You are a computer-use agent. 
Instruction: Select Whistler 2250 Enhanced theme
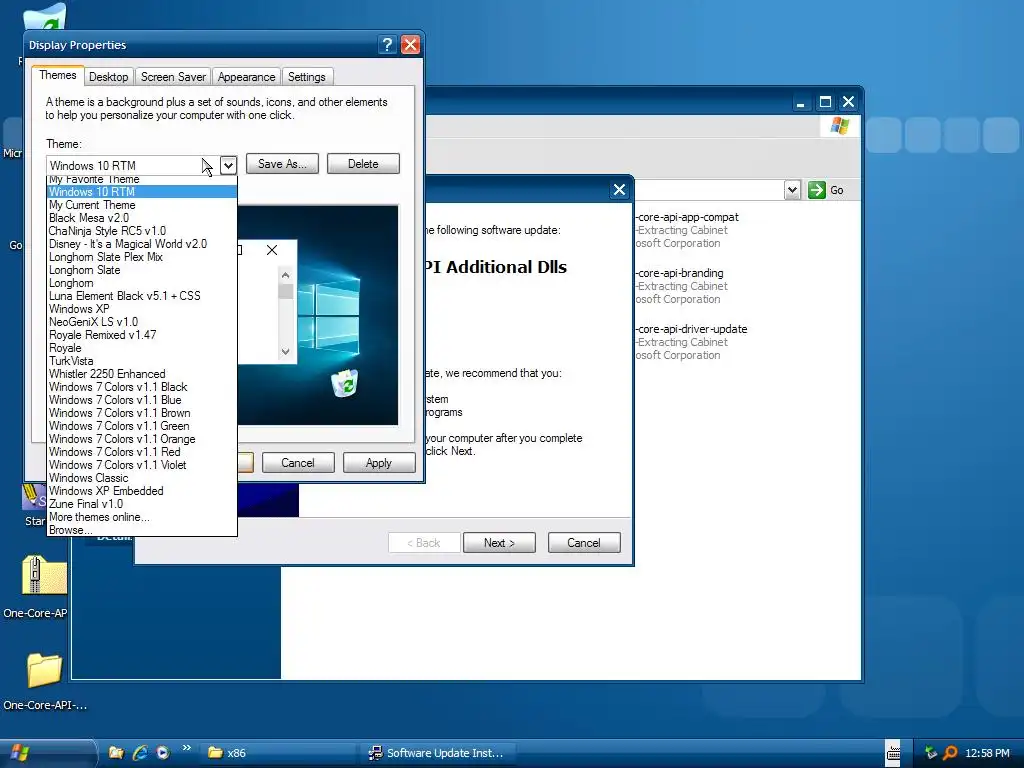pyautogui.click(x=142, y=374)
